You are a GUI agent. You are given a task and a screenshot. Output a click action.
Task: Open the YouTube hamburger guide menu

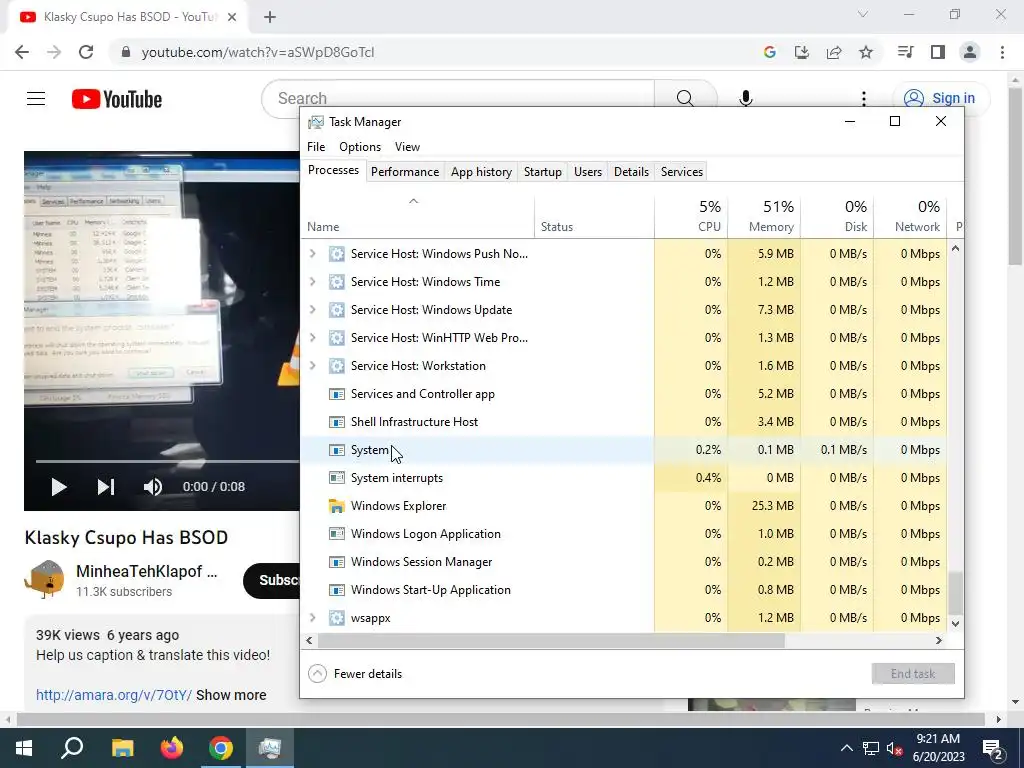coord(36,99)
